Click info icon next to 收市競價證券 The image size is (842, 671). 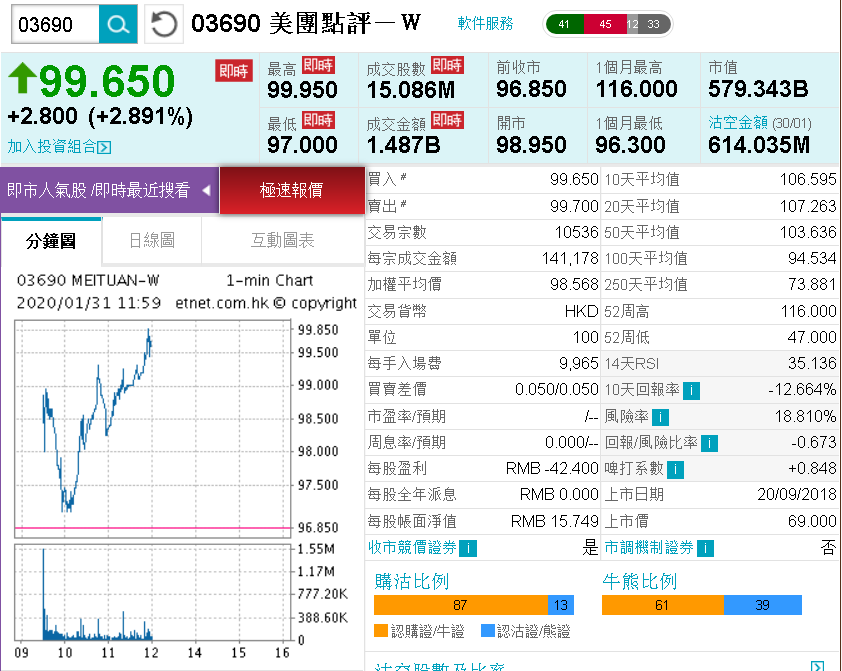point(468,549)
